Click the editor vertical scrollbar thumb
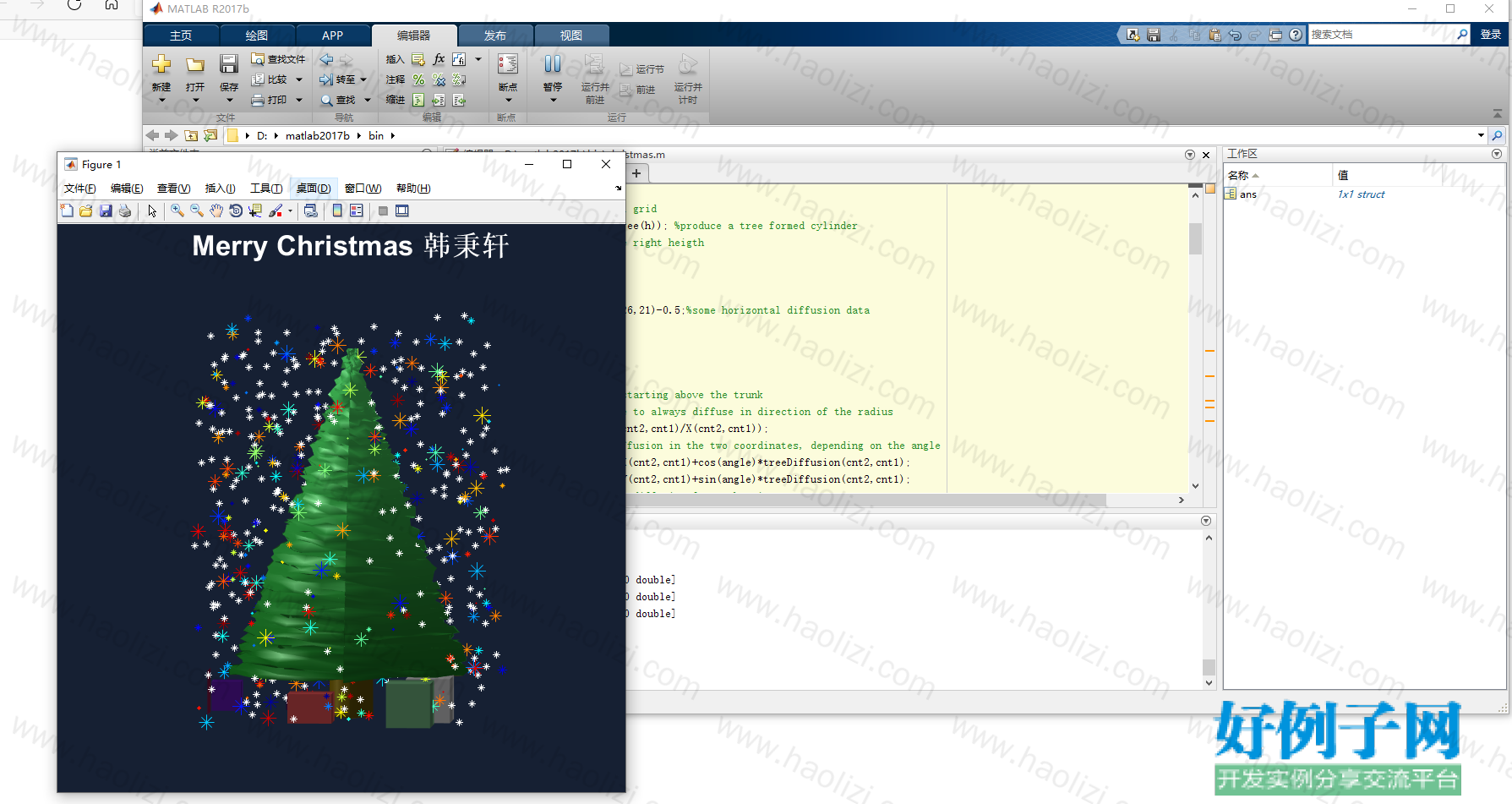The width and height of the screenshot is (1512, 804). (x=1195, y=238)
